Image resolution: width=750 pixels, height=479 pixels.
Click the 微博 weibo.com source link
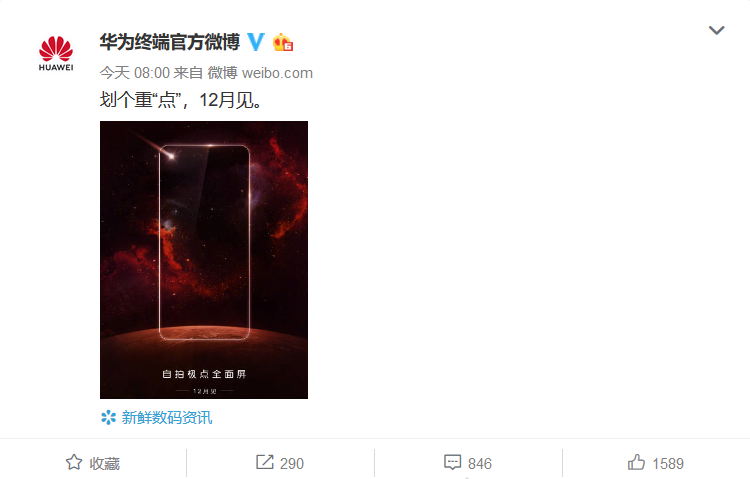pyautogui.click(x=260, y=73)
